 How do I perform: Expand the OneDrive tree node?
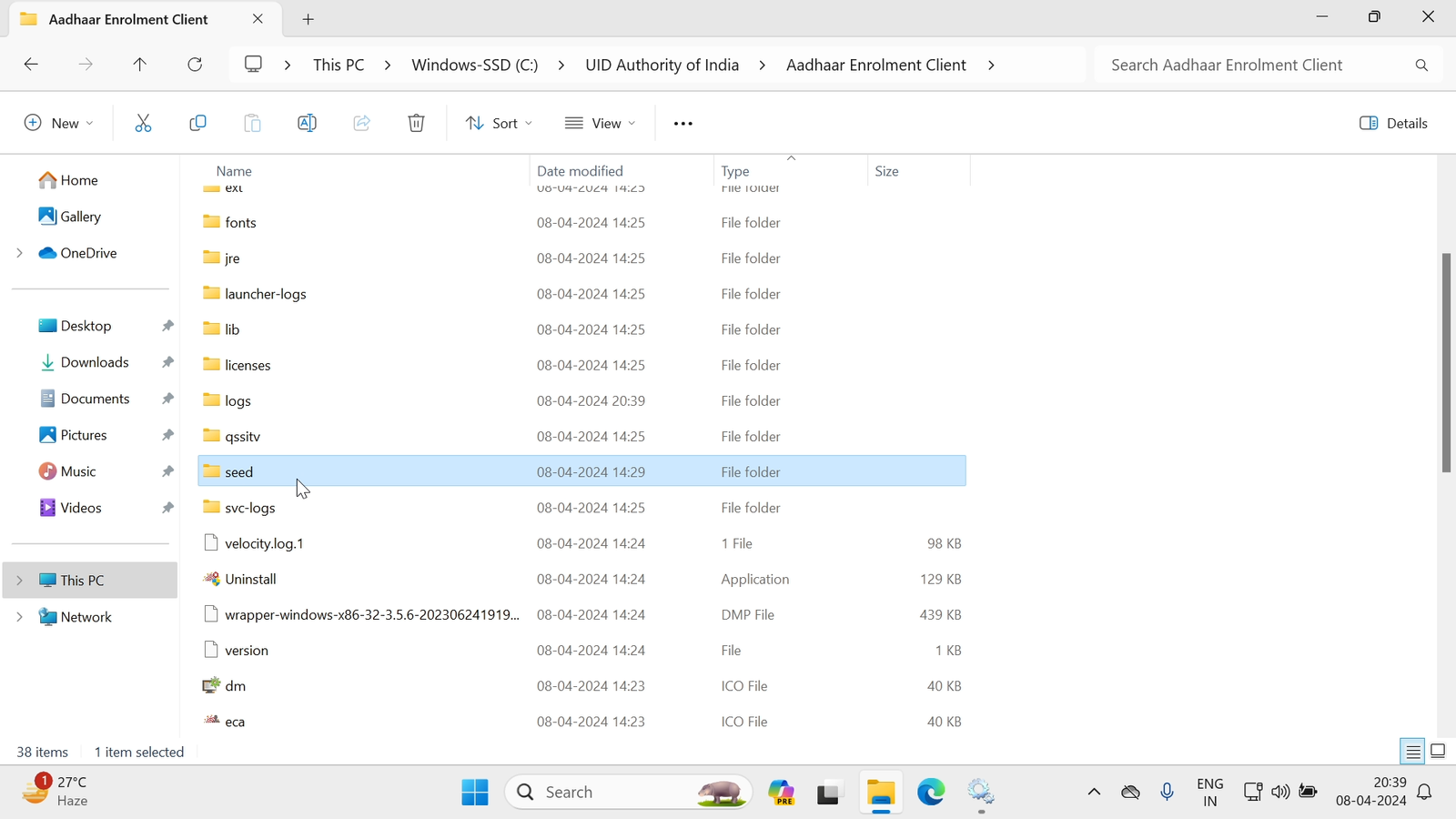(19, 253)
